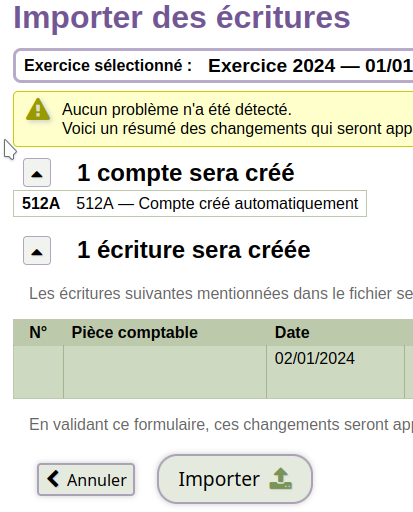
Task: Click the Annuler button
Action: 86,480
